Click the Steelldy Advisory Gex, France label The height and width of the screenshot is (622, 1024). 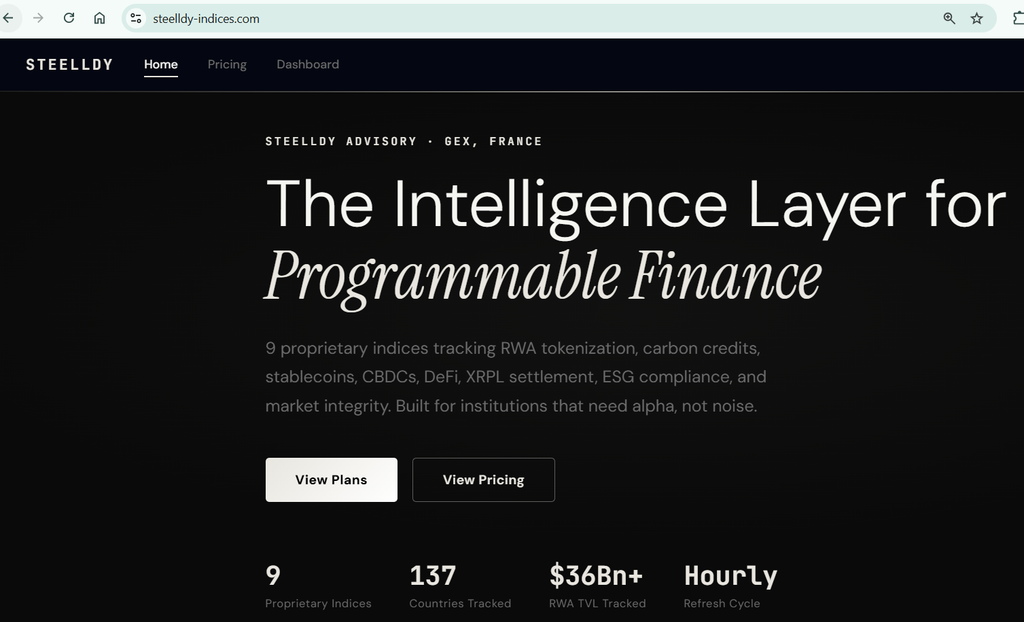coord(404,141)
